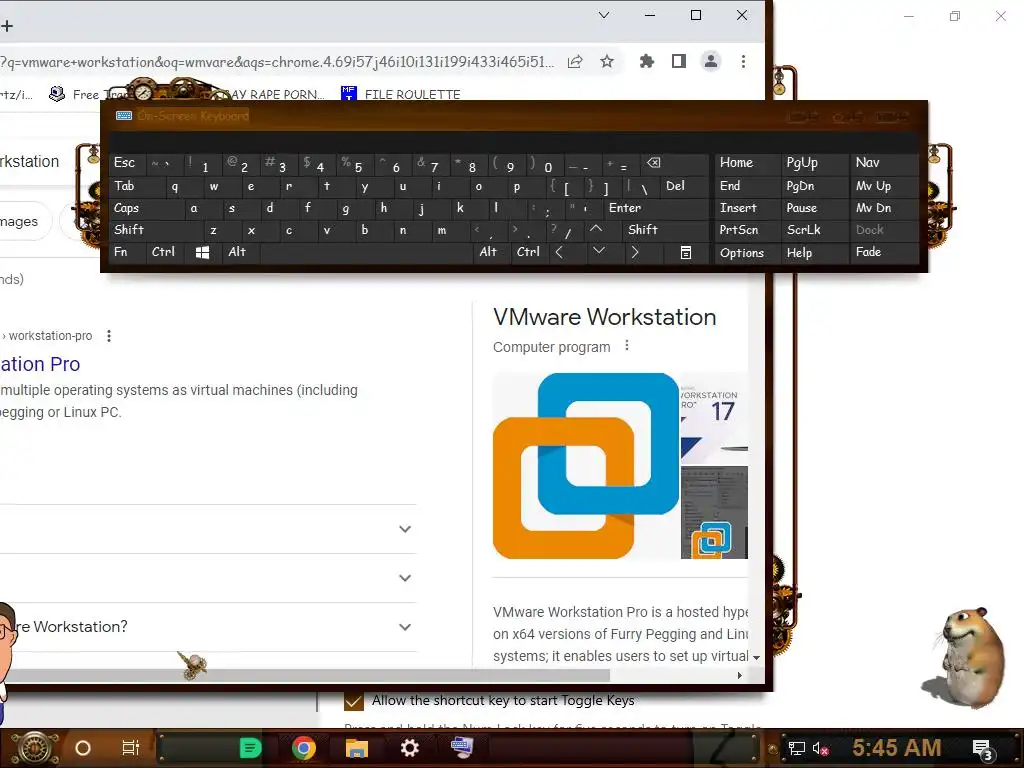Viewport: 1024px width, 768px height.
Task: Click the Esc key
Action: click(x=127, y=163)
